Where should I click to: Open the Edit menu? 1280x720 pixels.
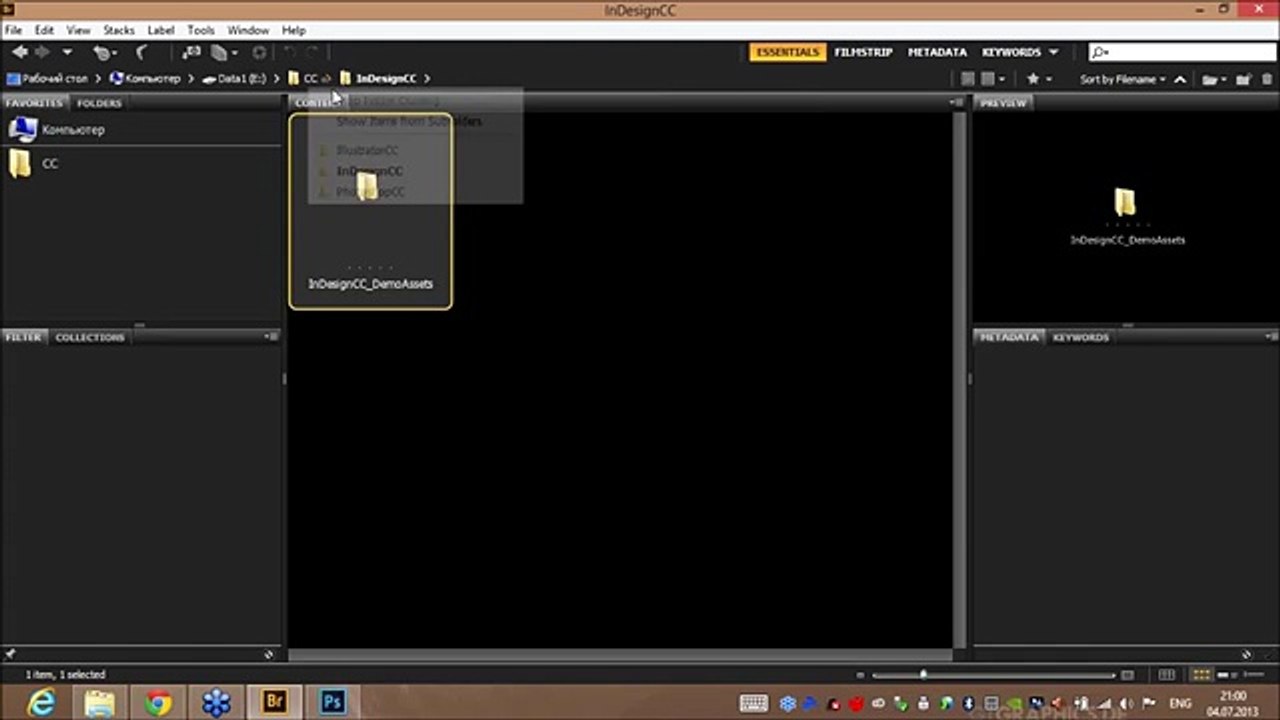point(44,30)
